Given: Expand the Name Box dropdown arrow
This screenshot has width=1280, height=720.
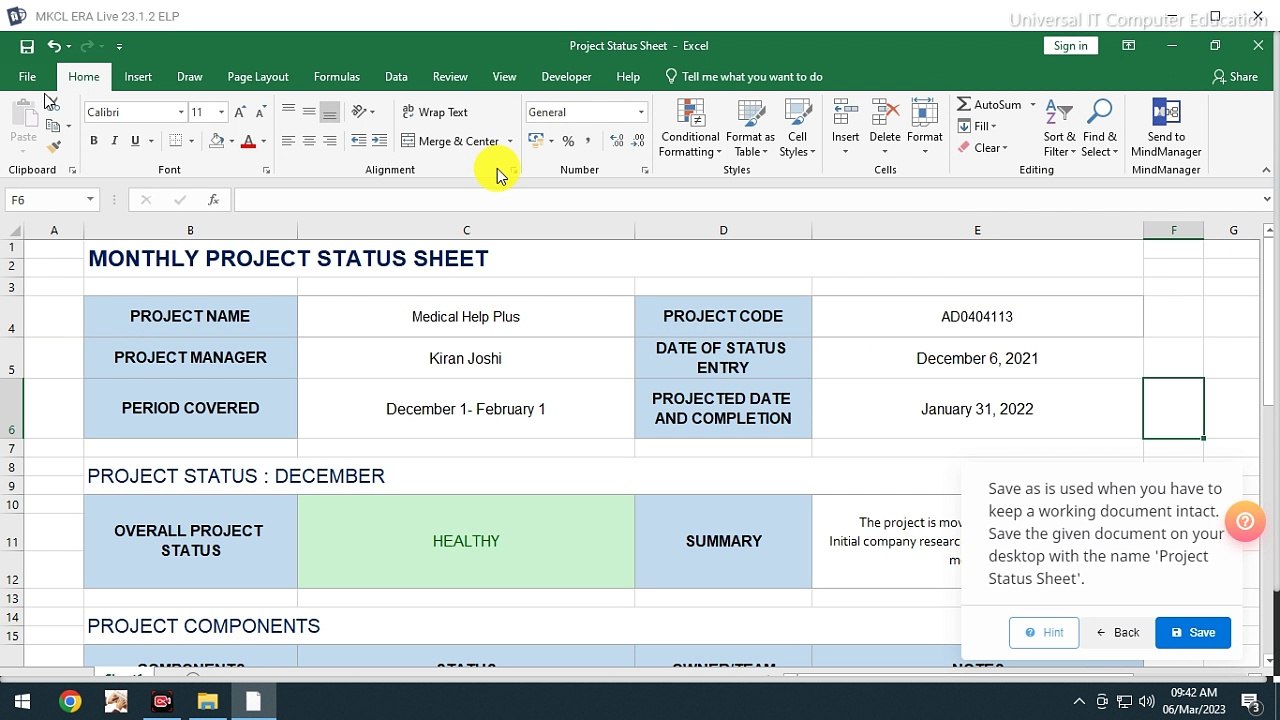Looking at the screenshot, I should tap(90, 200).
